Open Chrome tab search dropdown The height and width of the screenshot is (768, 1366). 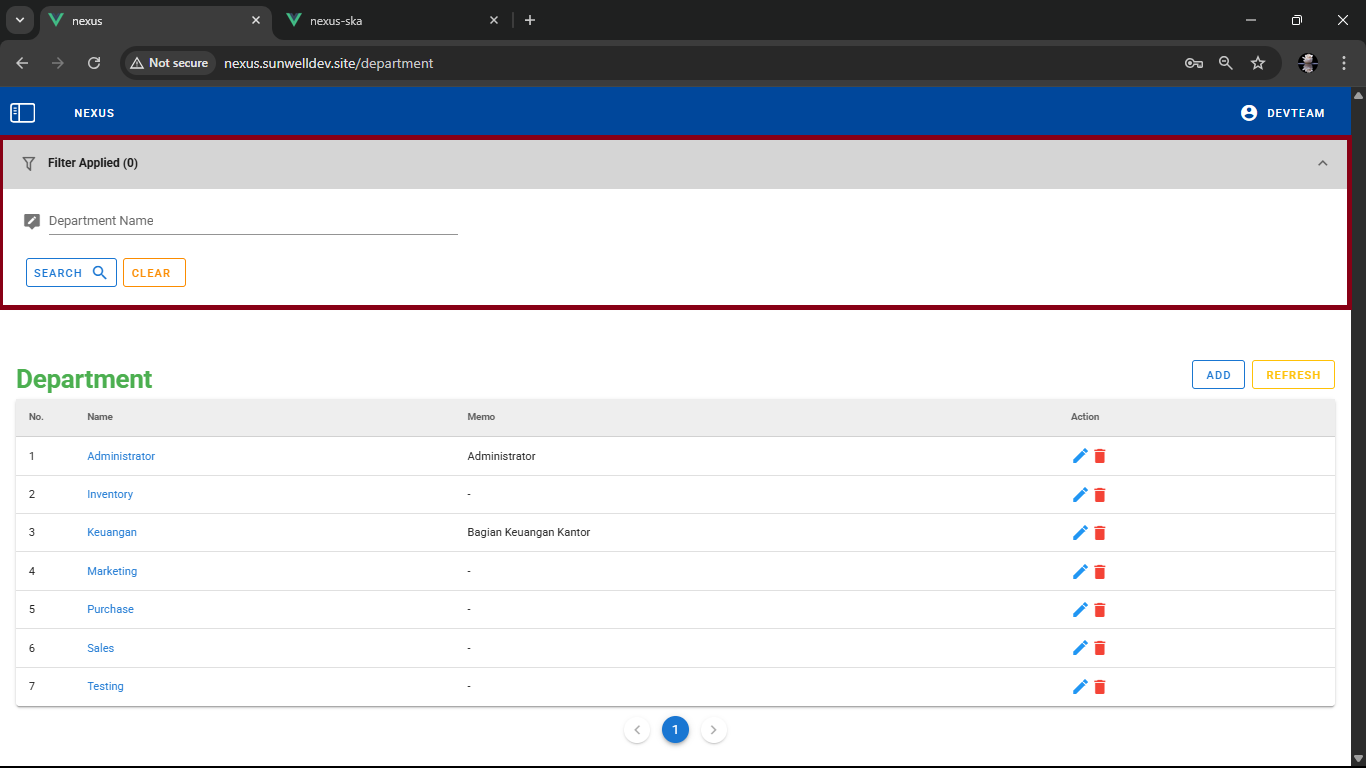tap(19, 20)
